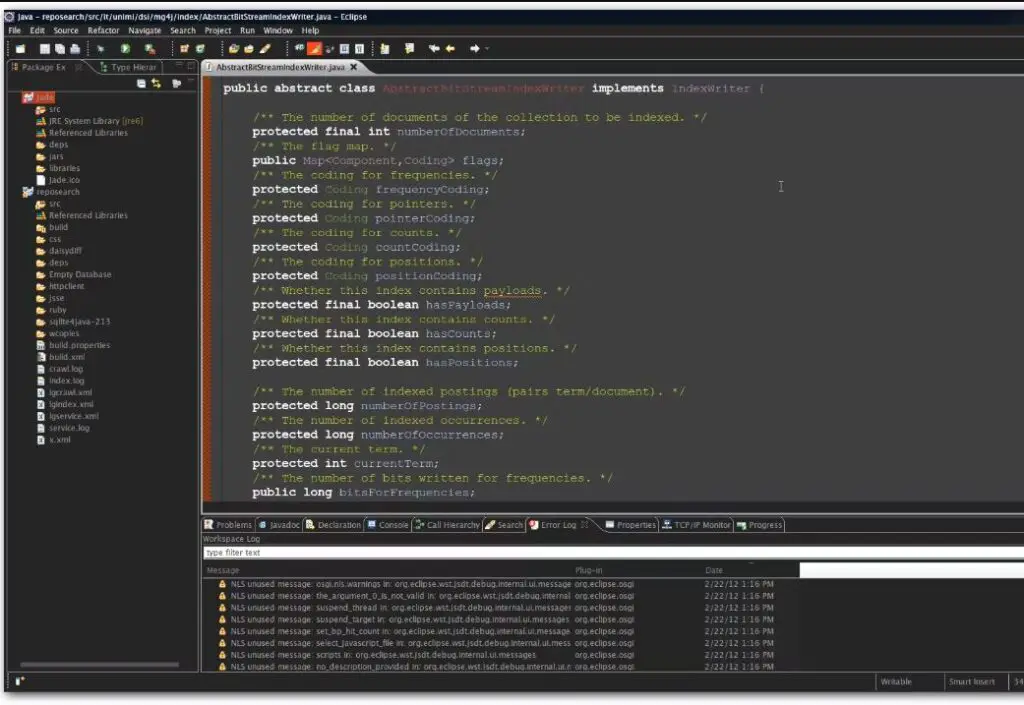Viewport: 1024px width, 705px height.
Task: Create a new Java class via toolbar icon
Action: (200, 49)
